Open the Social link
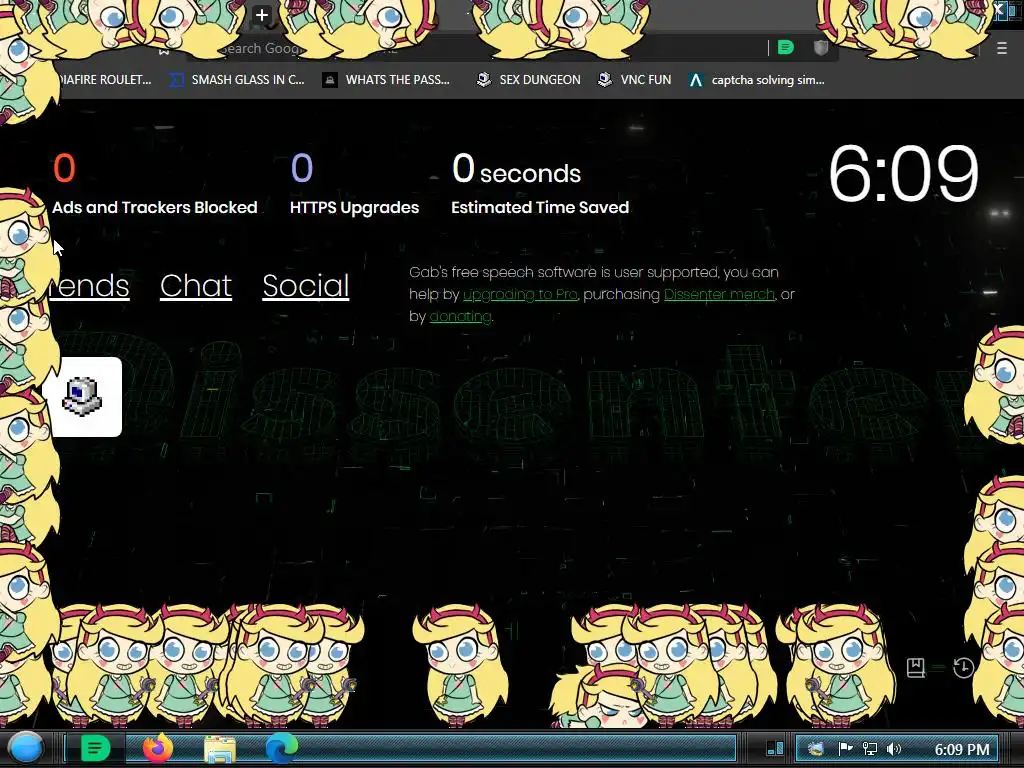Image resolution: width=1024 pixels, height=768 pixels. tap(306, 285)
